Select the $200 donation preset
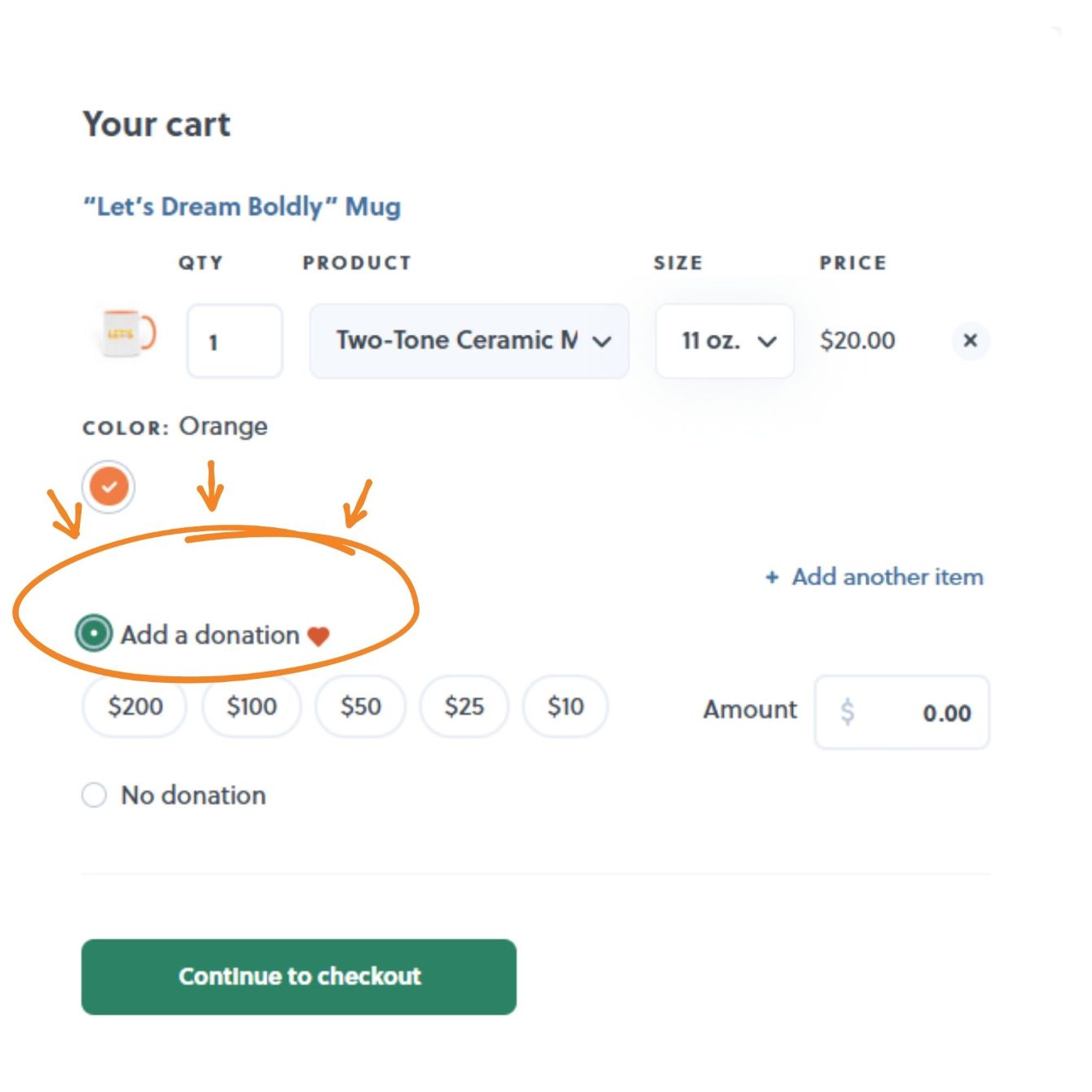The height and width of the screenshot is (1092, 1092). 135,707
